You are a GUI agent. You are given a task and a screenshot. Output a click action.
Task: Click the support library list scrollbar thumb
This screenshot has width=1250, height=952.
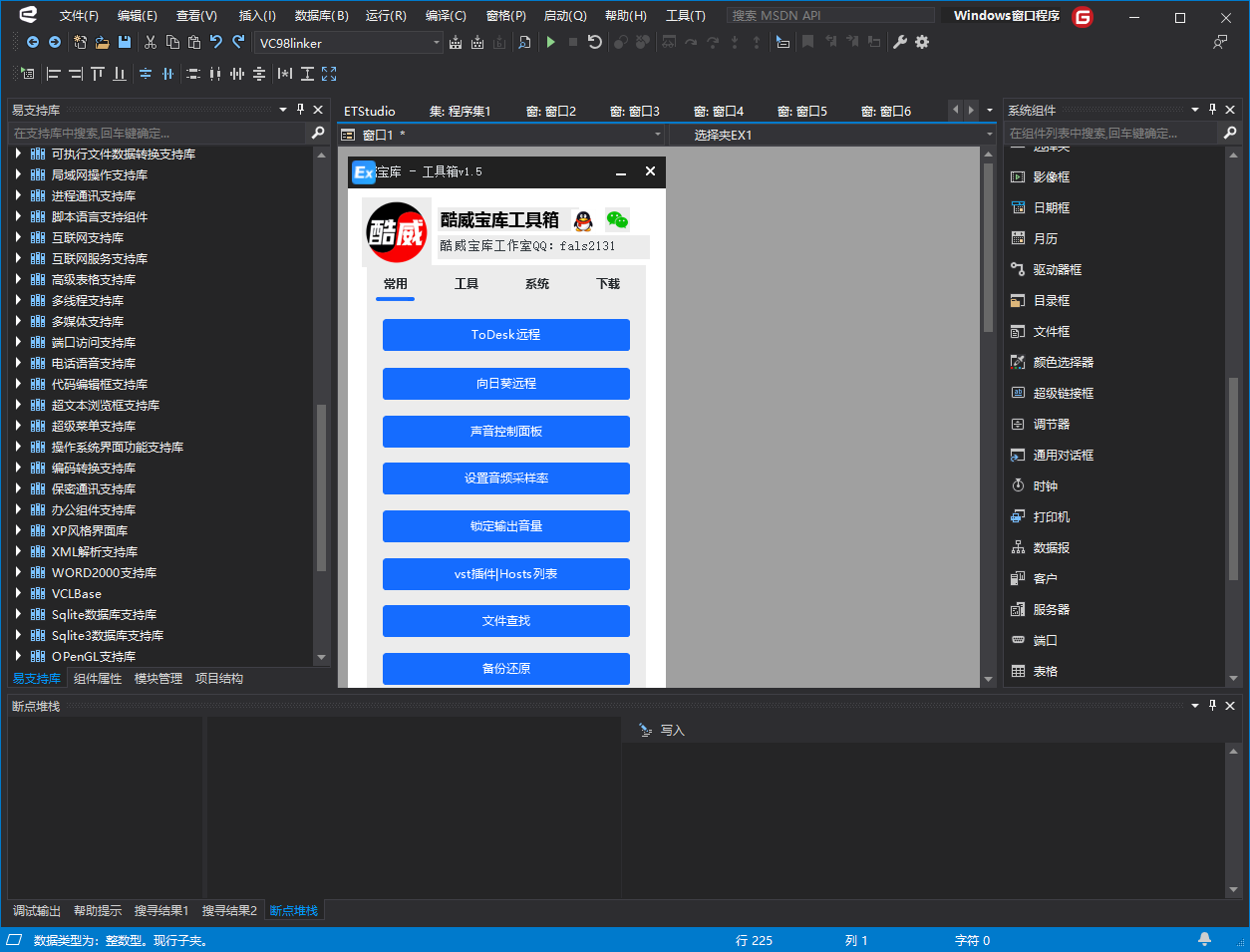321,487
